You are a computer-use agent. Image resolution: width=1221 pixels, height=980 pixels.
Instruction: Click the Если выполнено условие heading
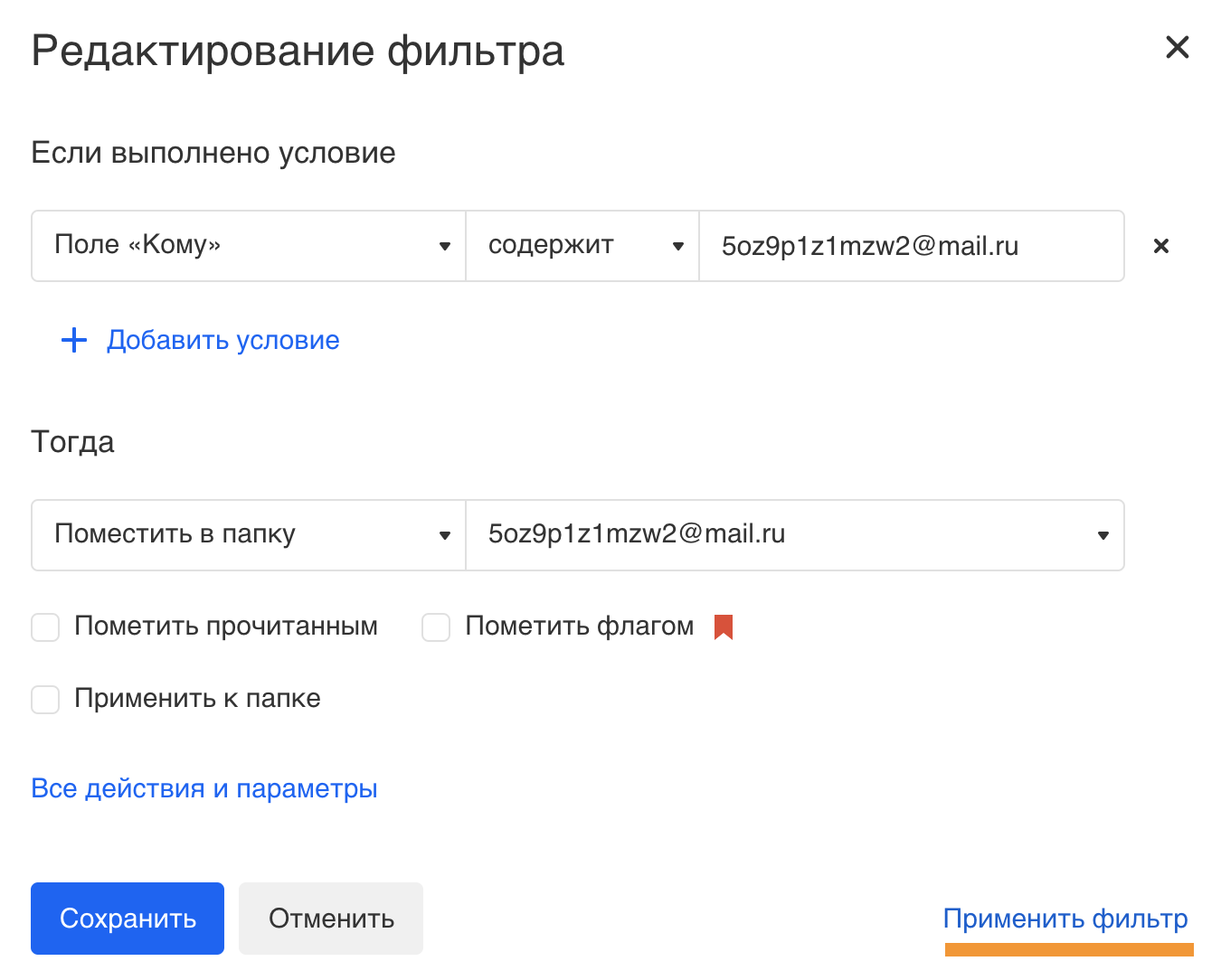click(x=213, y=153)
